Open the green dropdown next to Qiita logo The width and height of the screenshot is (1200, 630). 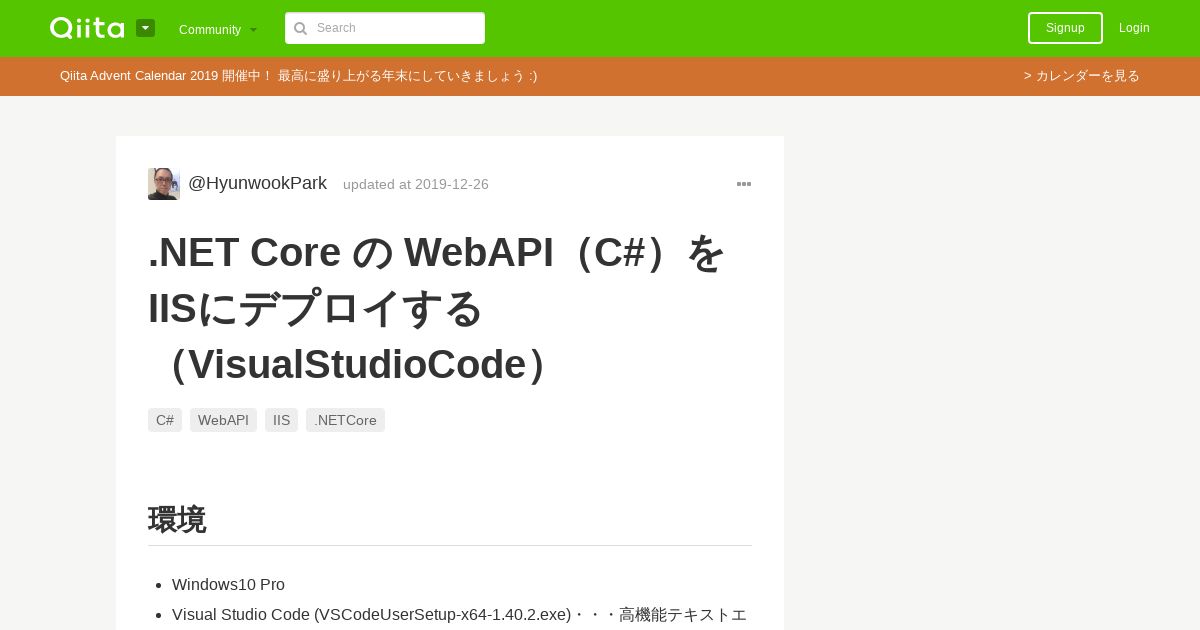[x=145, y=28]
